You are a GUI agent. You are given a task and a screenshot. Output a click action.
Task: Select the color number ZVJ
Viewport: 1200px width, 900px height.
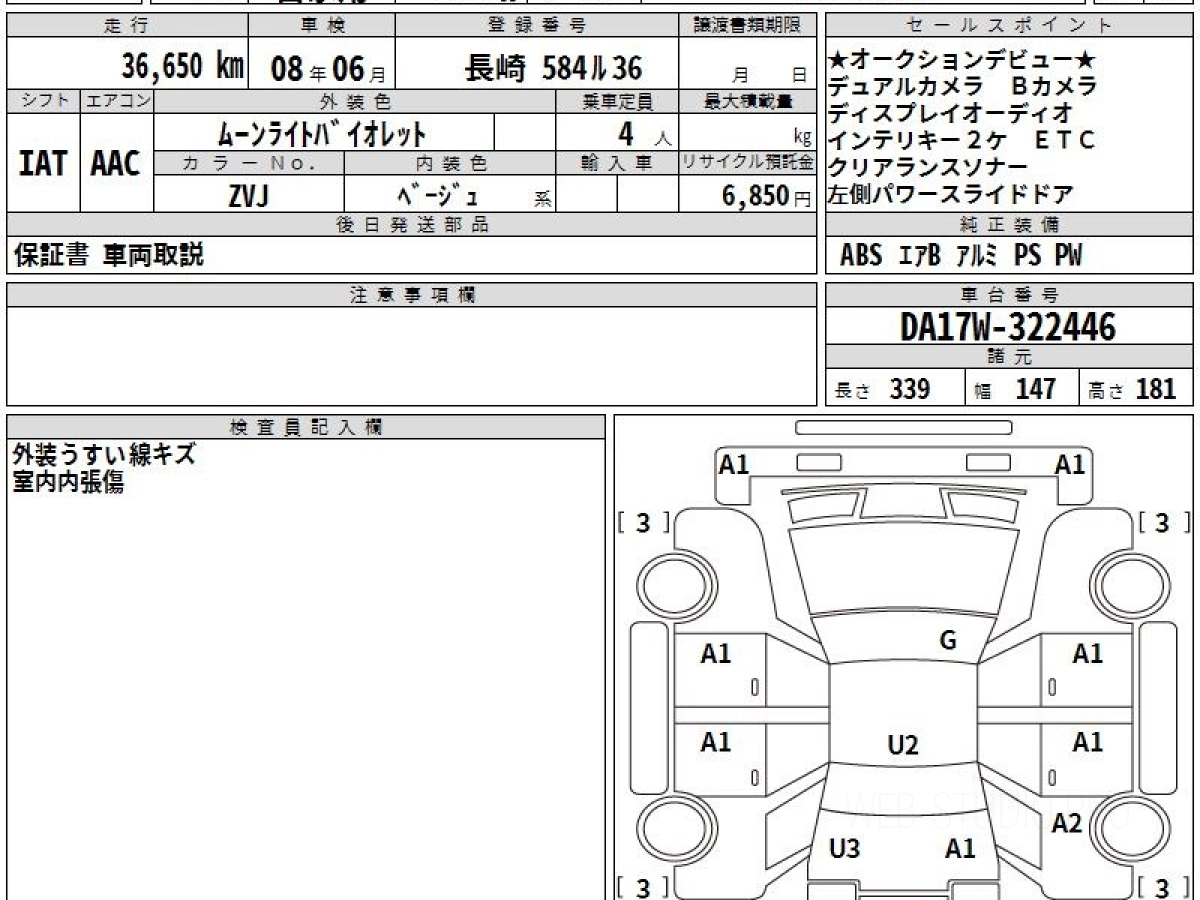(x=248, y=197)
